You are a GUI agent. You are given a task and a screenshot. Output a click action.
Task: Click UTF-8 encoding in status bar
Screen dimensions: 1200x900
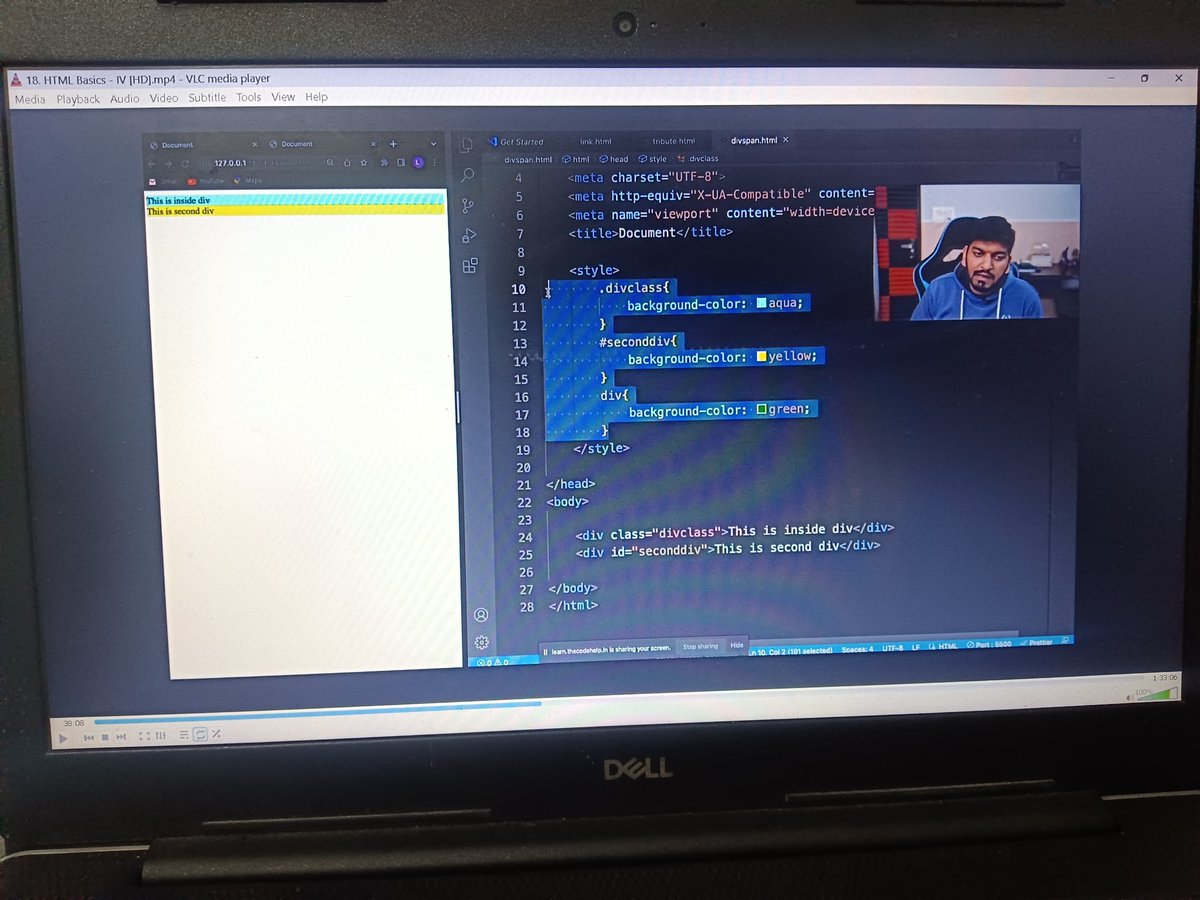[892, 648]
